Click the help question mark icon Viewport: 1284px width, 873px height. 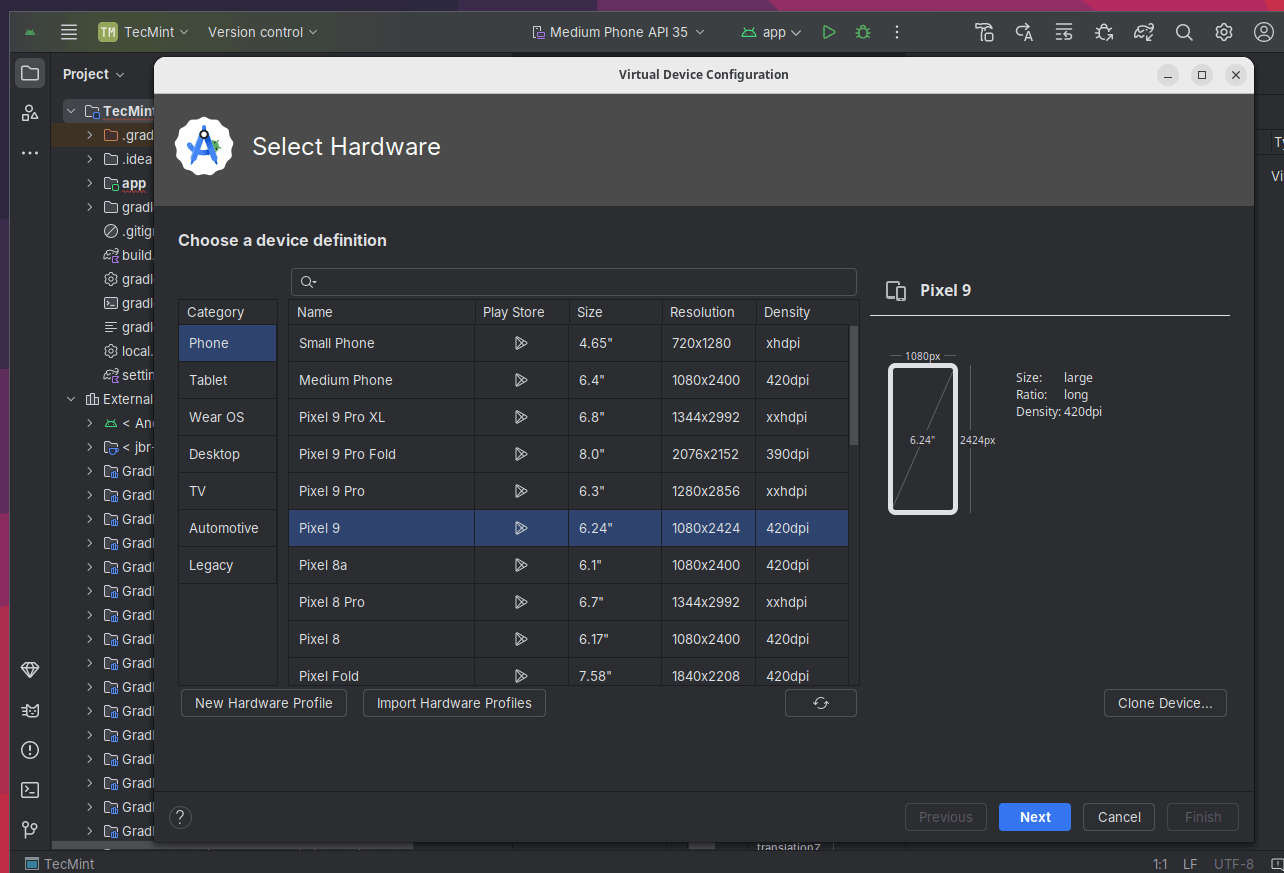(180, 817)
